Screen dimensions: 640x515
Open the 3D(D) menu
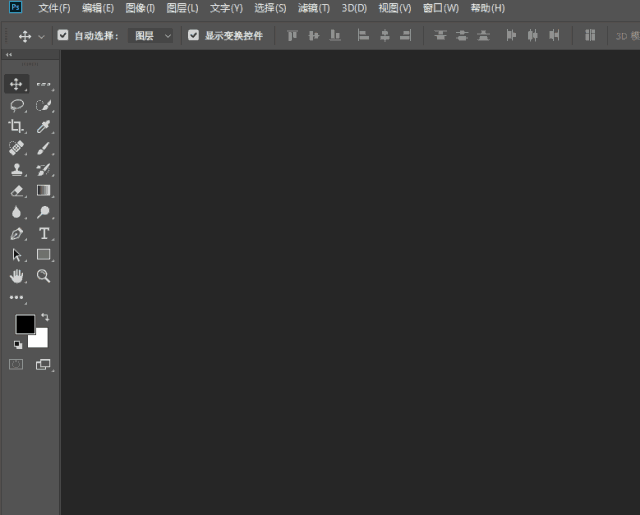[x=354, y=8]
